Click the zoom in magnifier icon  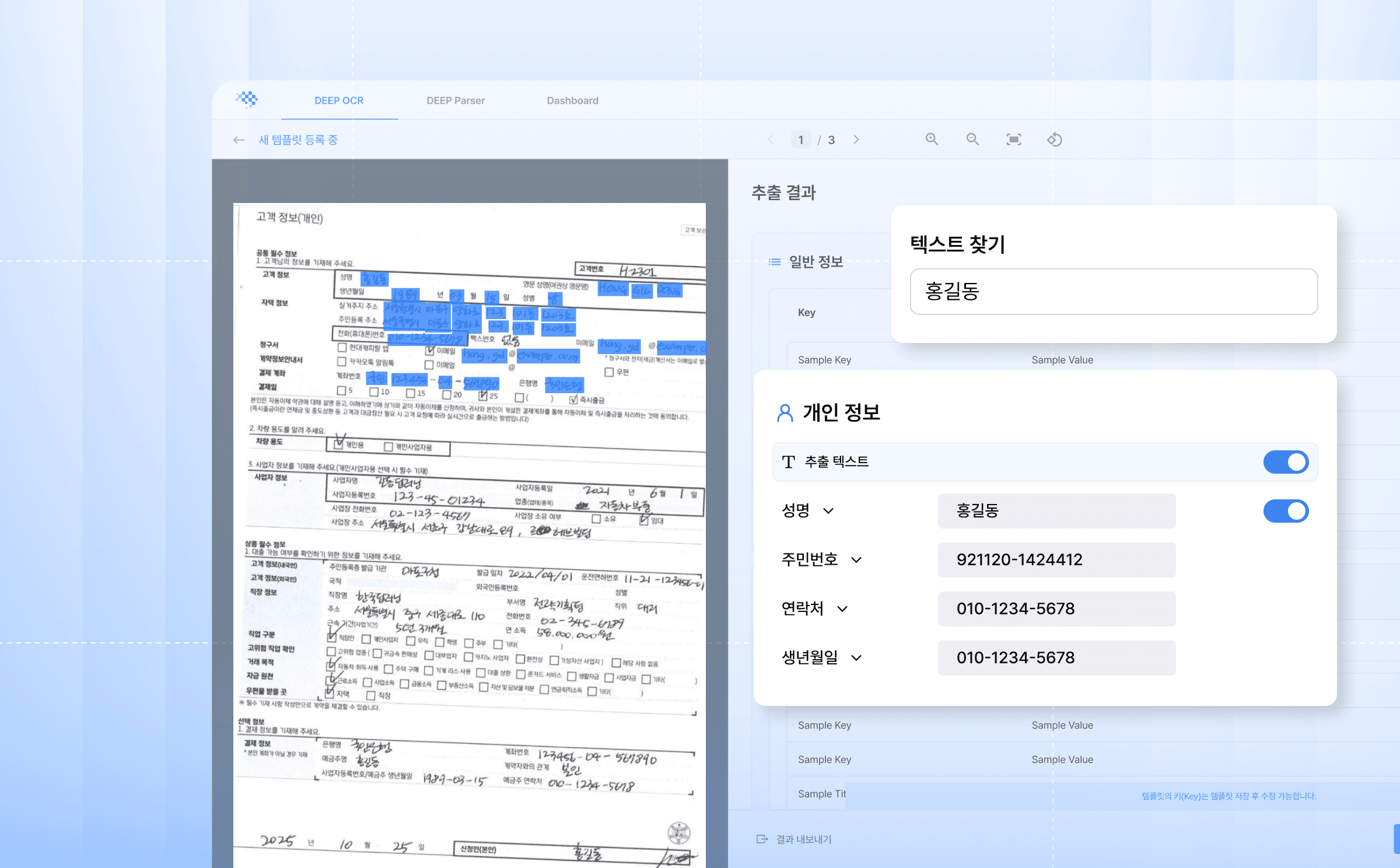932,139
